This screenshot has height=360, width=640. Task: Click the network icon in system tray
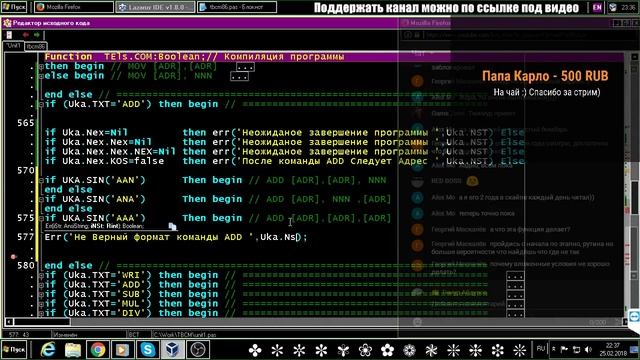coord(577,349)
